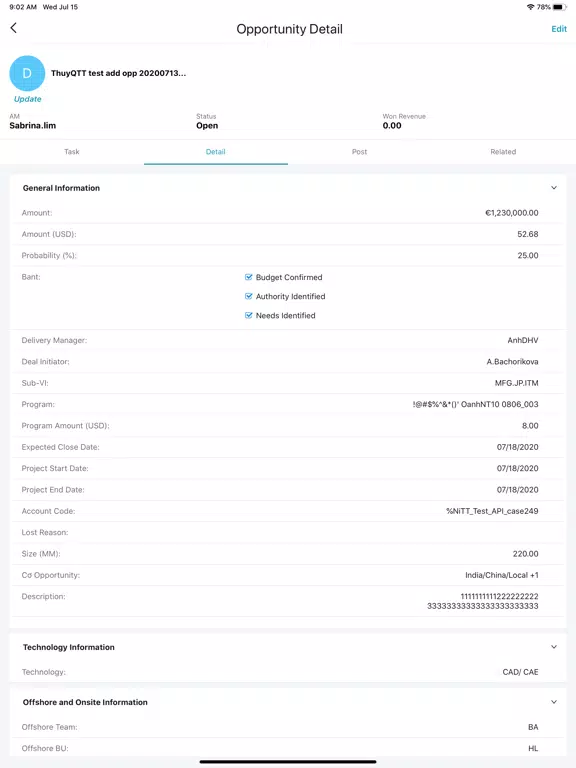Tap Amount value €1,230,000.00
This screenshot has width=576, height=768.
pyautogui.click(x=512, y=213)
